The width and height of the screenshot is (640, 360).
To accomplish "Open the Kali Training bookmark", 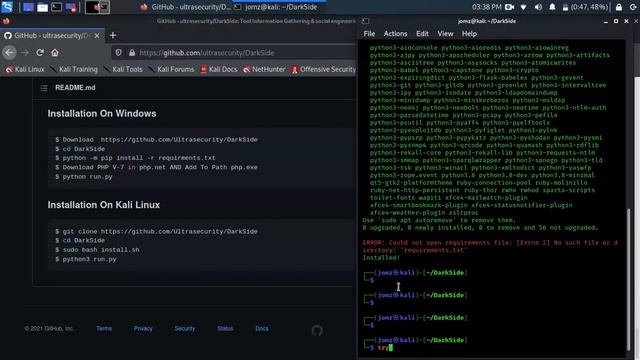I will coord(74,69).
